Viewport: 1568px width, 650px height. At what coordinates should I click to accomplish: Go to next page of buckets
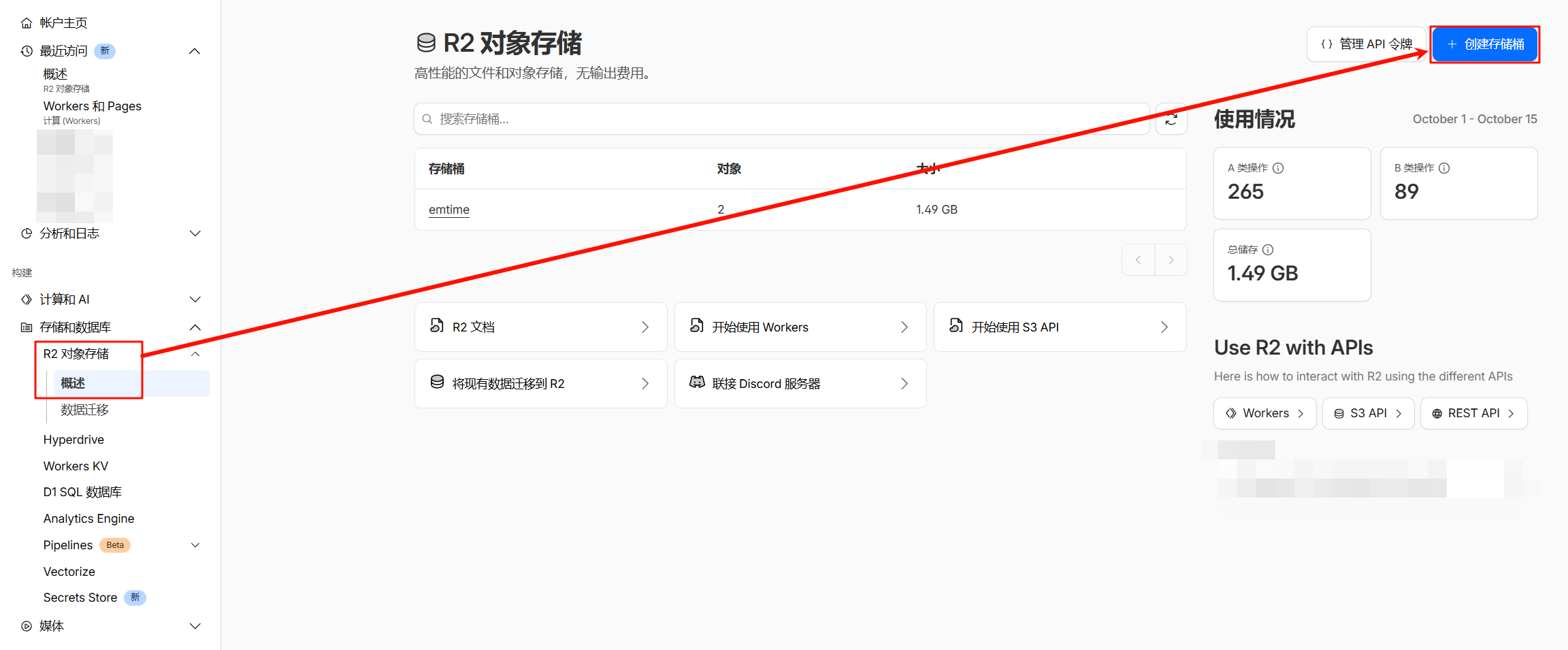[x=1171, y=260]
